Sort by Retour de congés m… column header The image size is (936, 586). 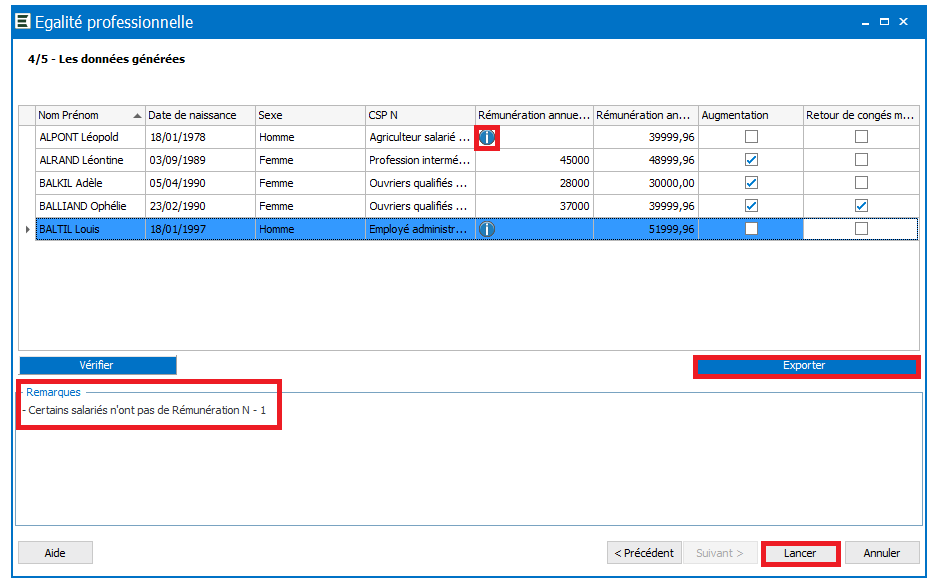861,115
